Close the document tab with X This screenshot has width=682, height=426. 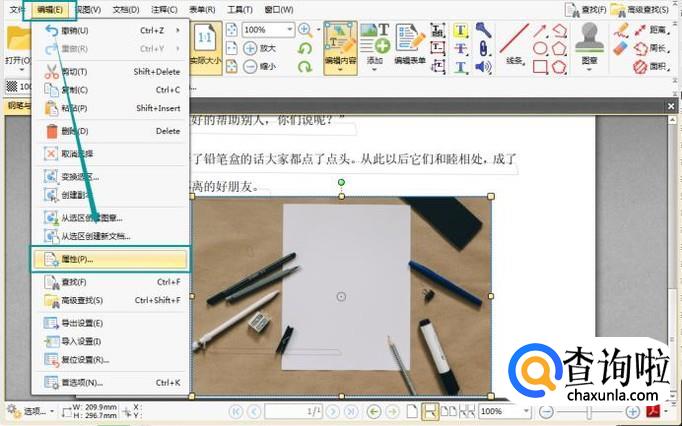tap(671, 106)
